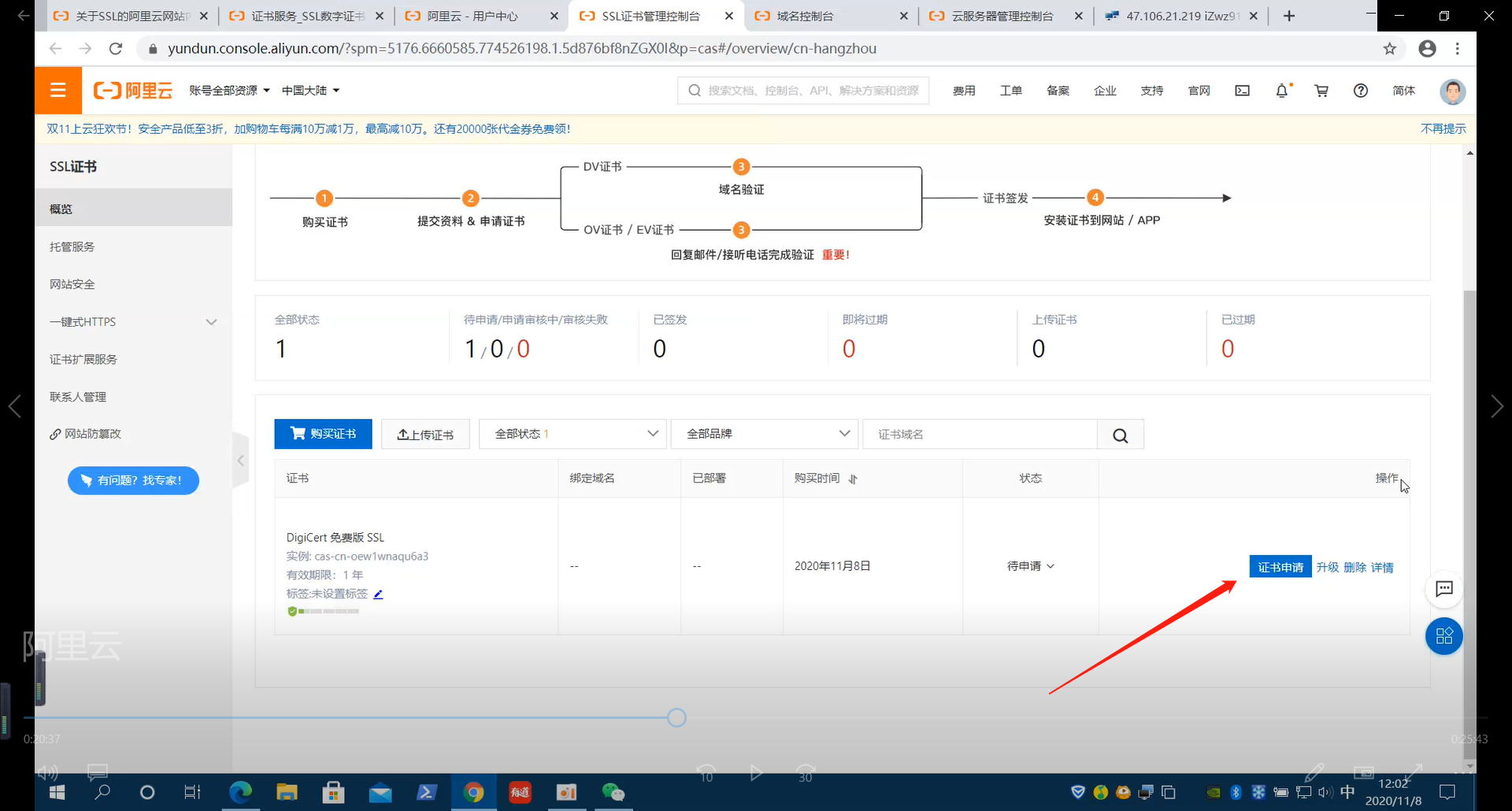Open the chat feedback floating icon

tap(1444, 589)
